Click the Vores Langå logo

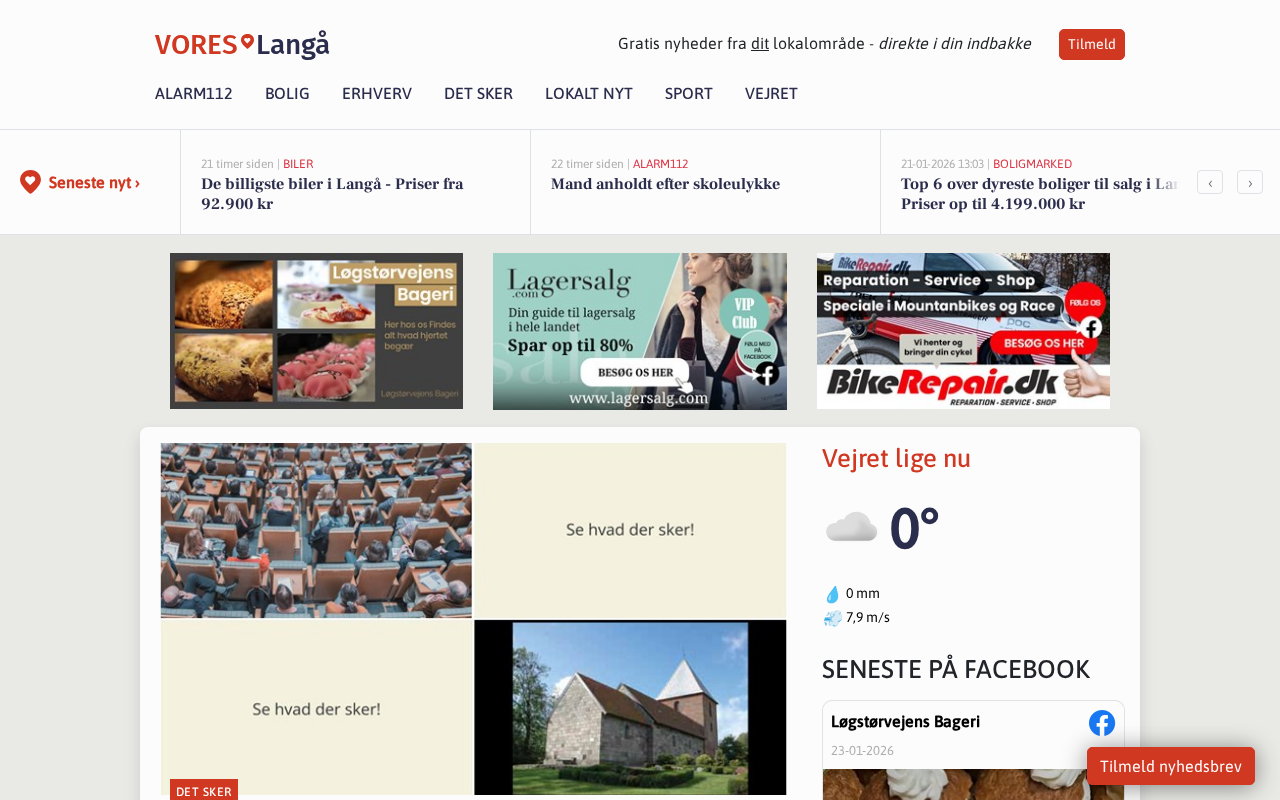click(x=242, y=45)
